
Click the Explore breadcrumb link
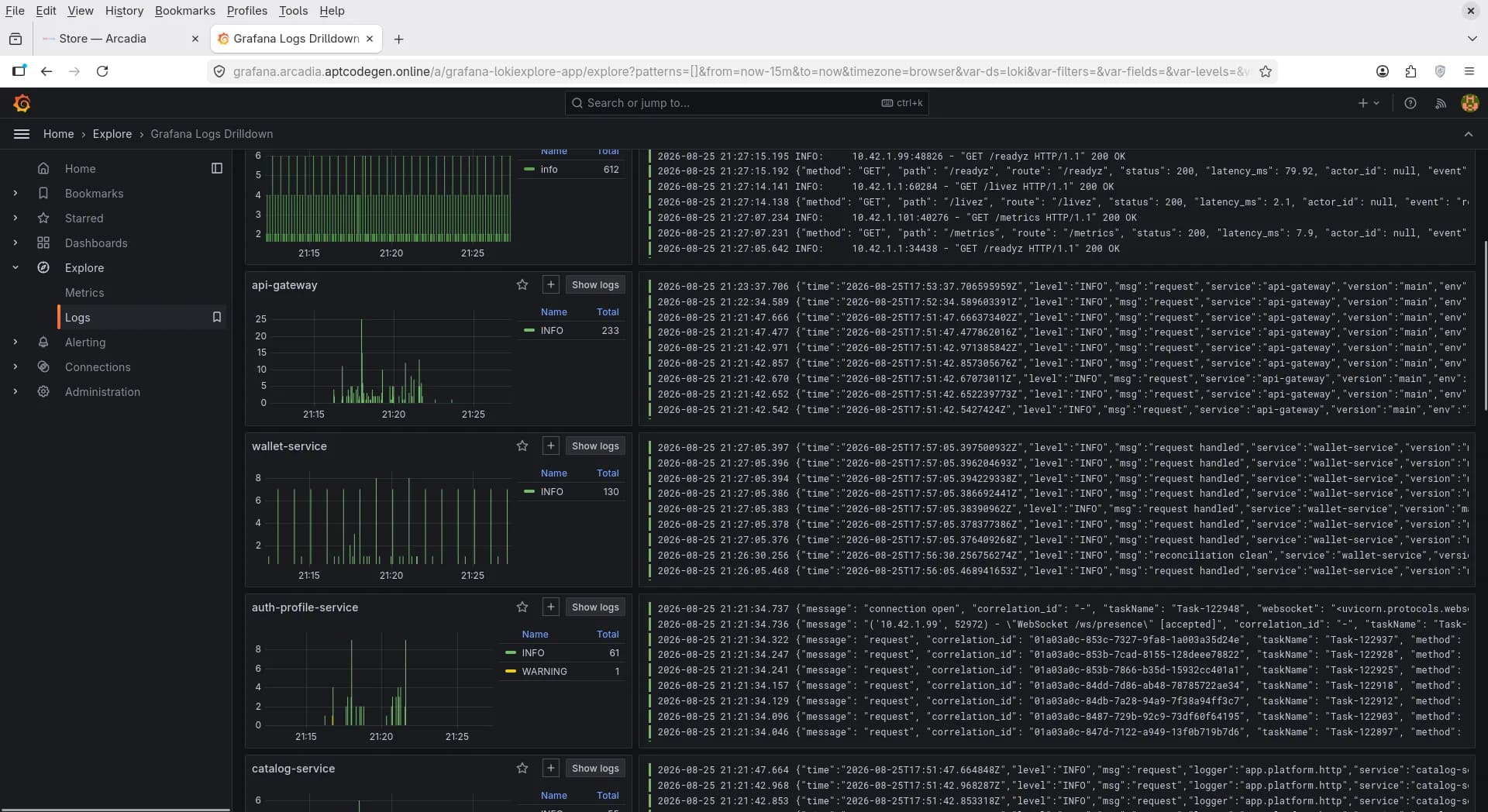pyautogui.click(x=112, y=134)
